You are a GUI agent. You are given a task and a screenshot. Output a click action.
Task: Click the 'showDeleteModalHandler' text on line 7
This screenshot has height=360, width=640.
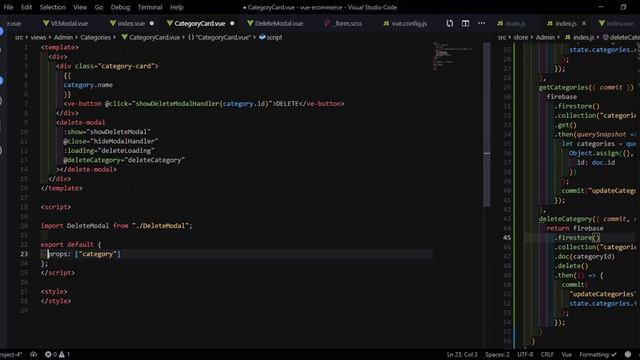178,104
